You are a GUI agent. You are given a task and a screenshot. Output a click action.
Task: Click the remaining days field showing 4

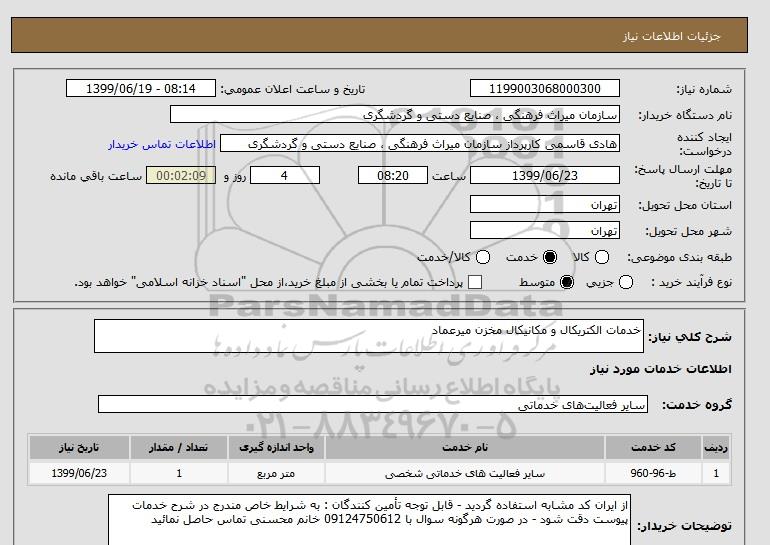point(285,175)
